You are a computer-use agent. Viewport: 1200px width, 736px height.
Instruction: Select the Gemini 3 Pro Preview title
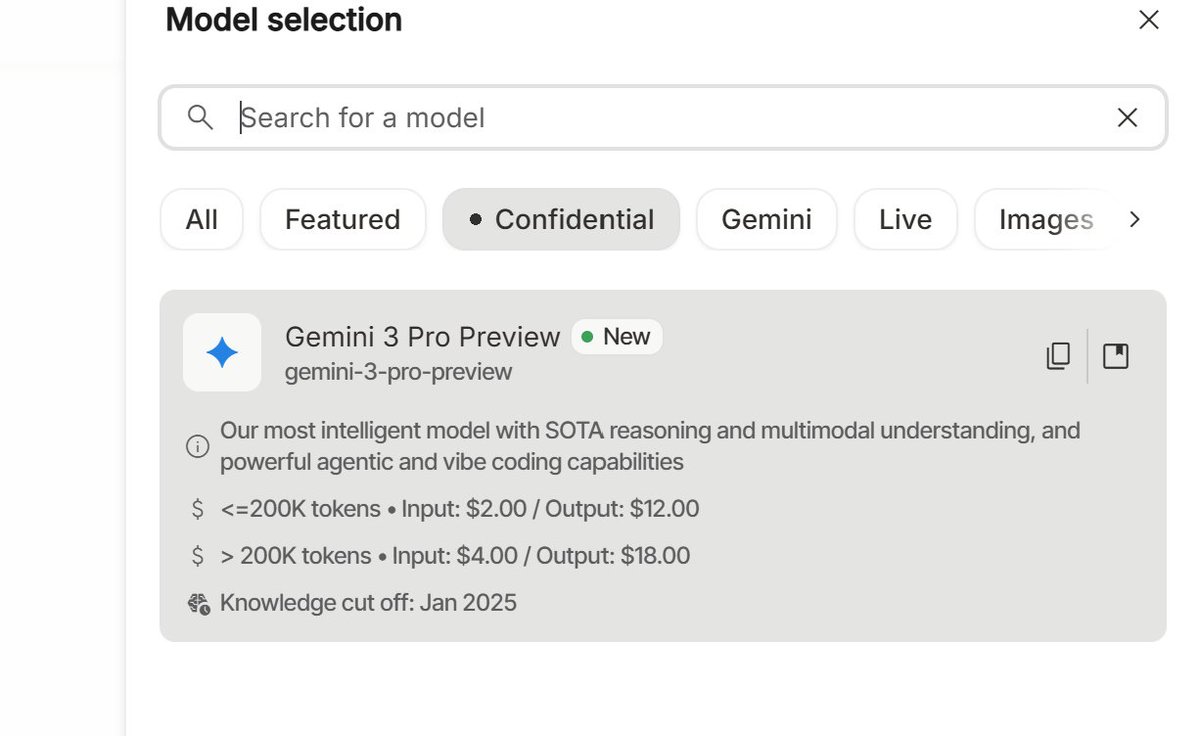tap(422, 337)
